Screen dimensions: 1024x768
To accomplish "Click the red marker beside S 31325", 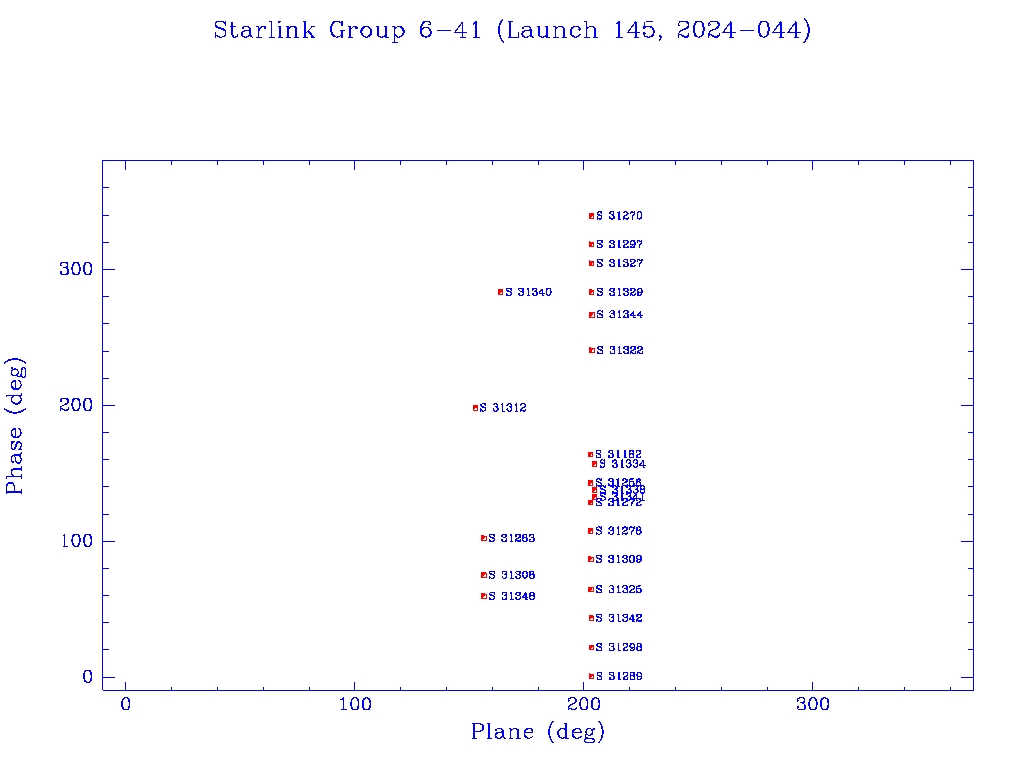I will tap(591, 590).
